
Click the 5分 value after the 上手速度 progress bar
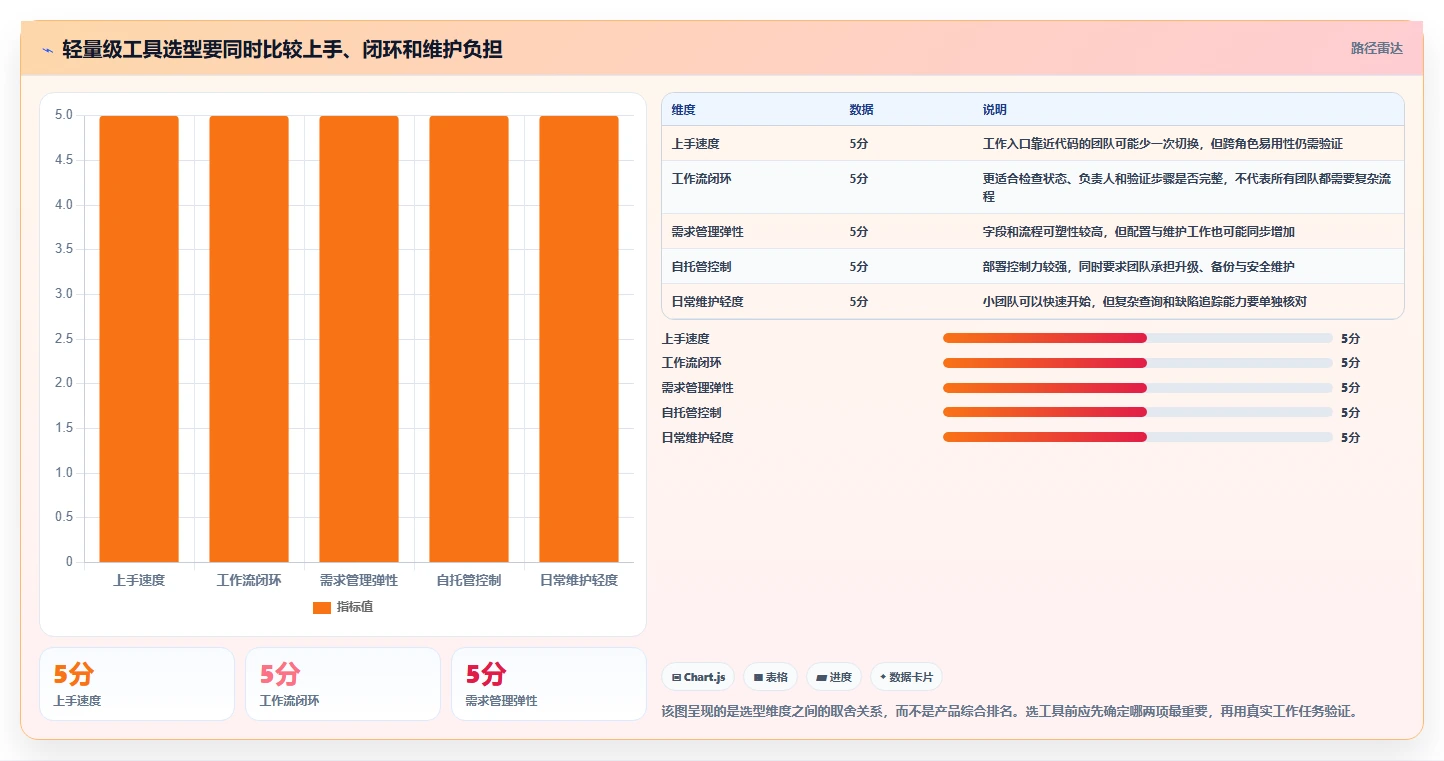[x=1350, y=339]
